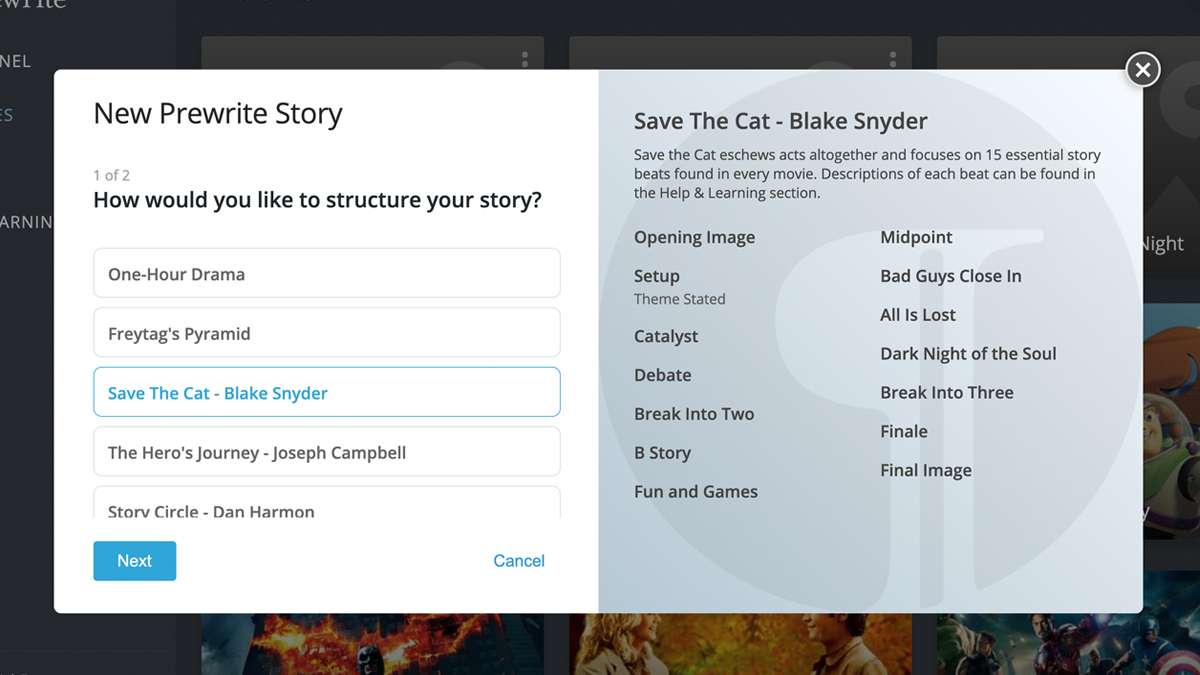Click the Theme Stated sub-beat
The height and width of the screenshot is (675, 1200).
tap(680, 299)
